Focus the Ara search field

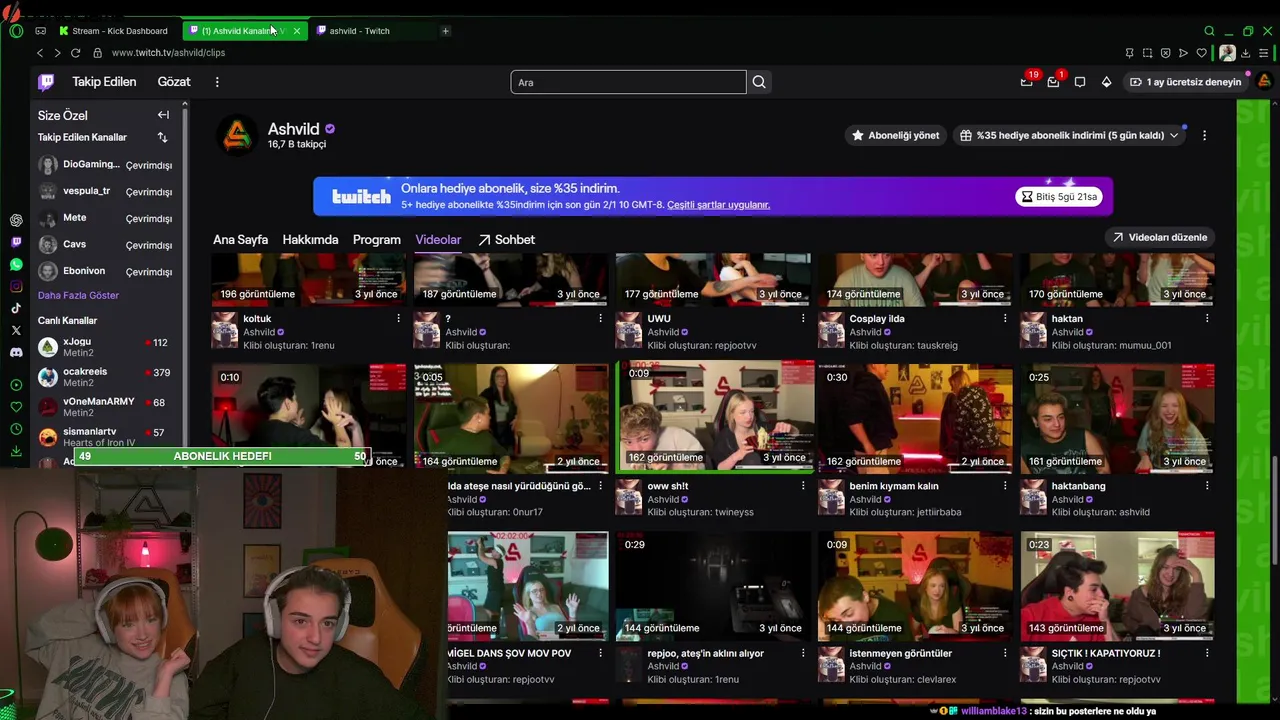tap(628, 82)
